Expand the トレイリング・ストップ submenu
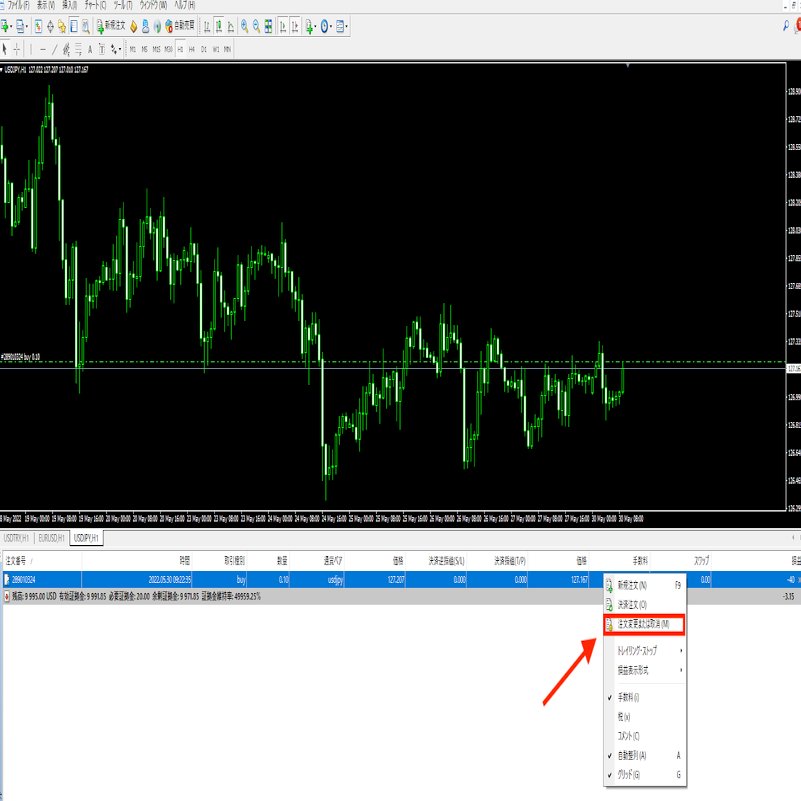801x801 pixels. [x=645, y=651]
